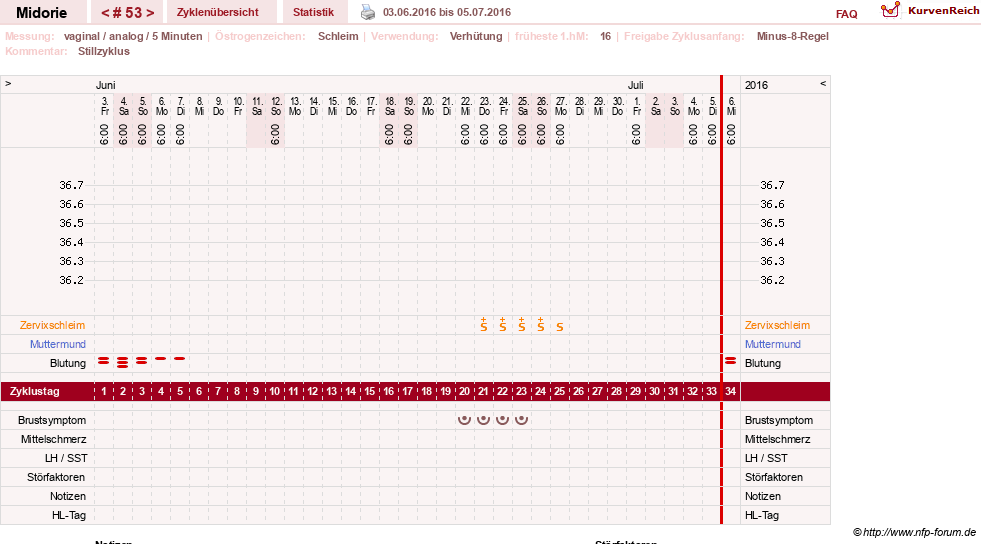Click bleeding marker on cycle day 1
Screen dimensions: 981x544
104,361
